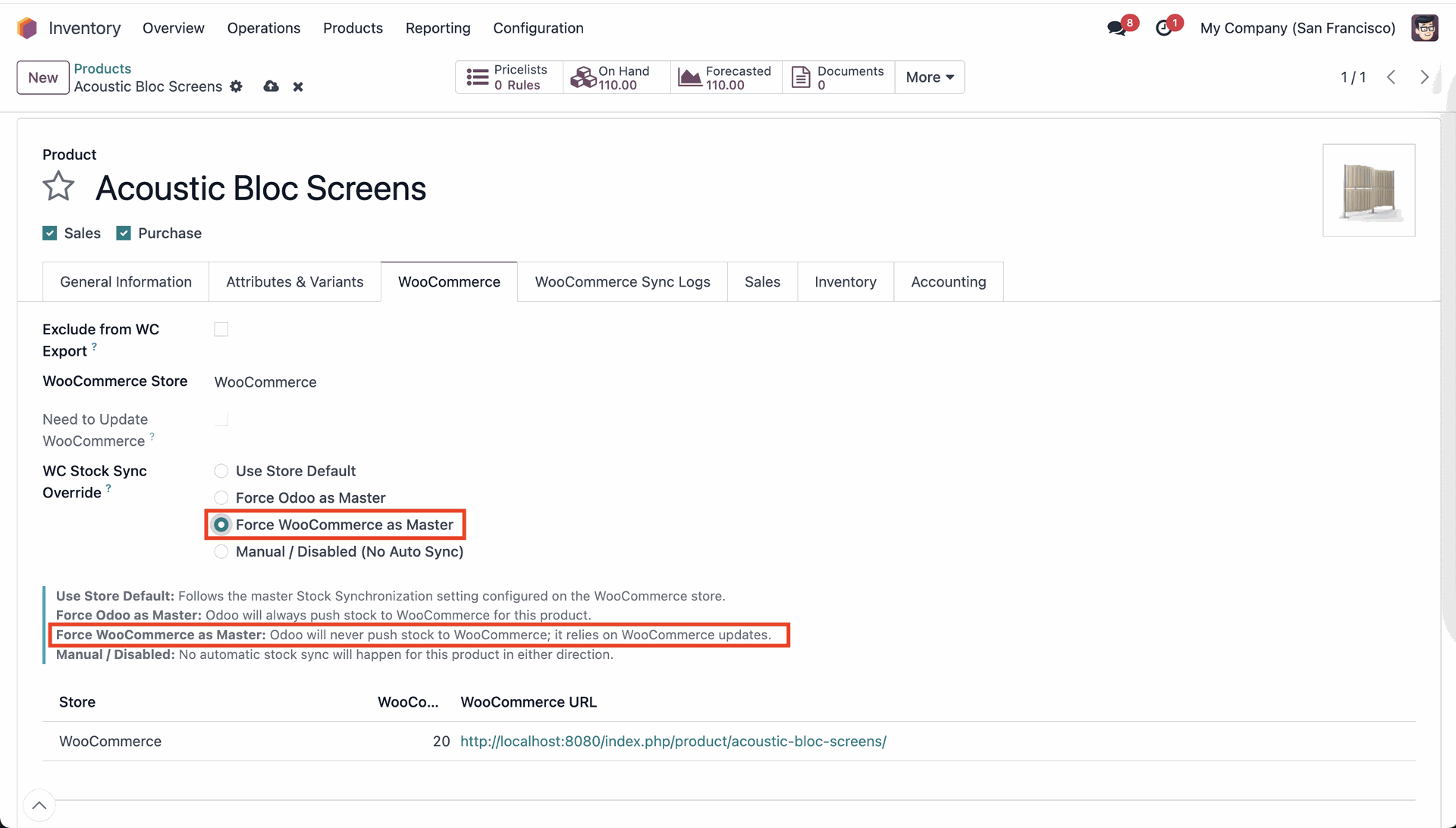This screenshot has height=828, width=1456.
Task: Click the 1 / 1 pager counter
Action: [x=1353, y=77]
